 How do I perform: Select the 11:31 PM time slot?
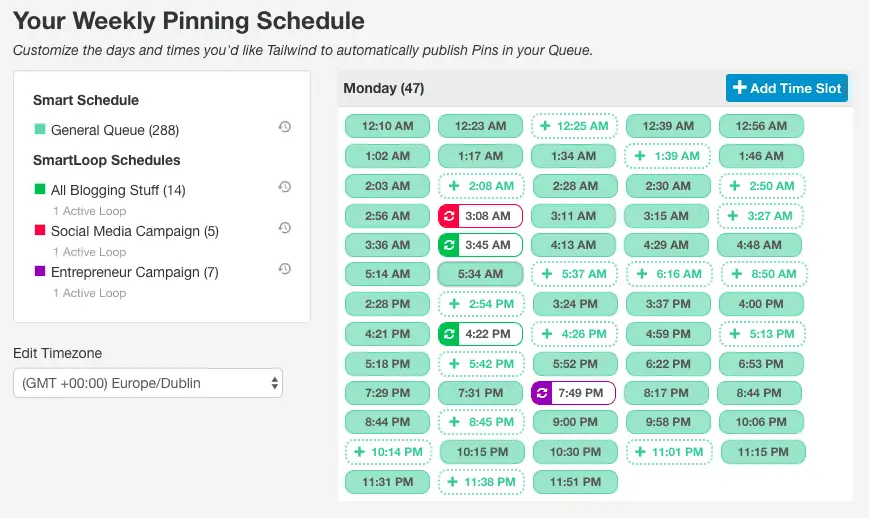tap(387, 482)
